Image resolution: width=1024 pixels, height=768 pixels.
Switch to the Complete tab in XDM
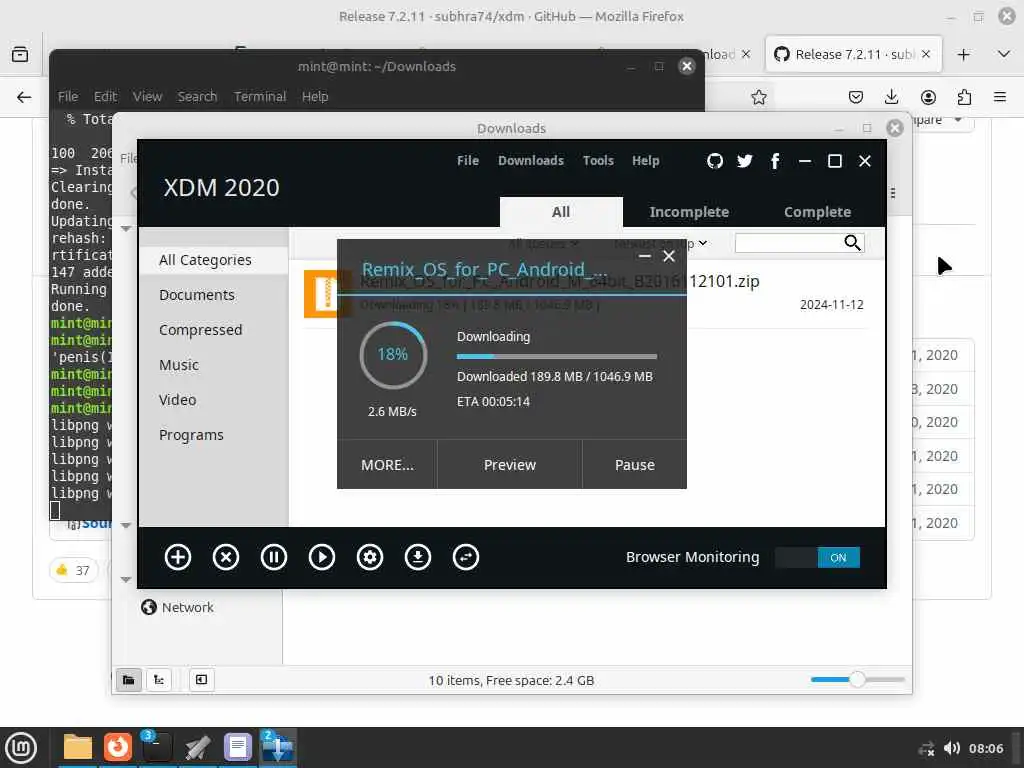pyautogui.click(x=818, y=212)
